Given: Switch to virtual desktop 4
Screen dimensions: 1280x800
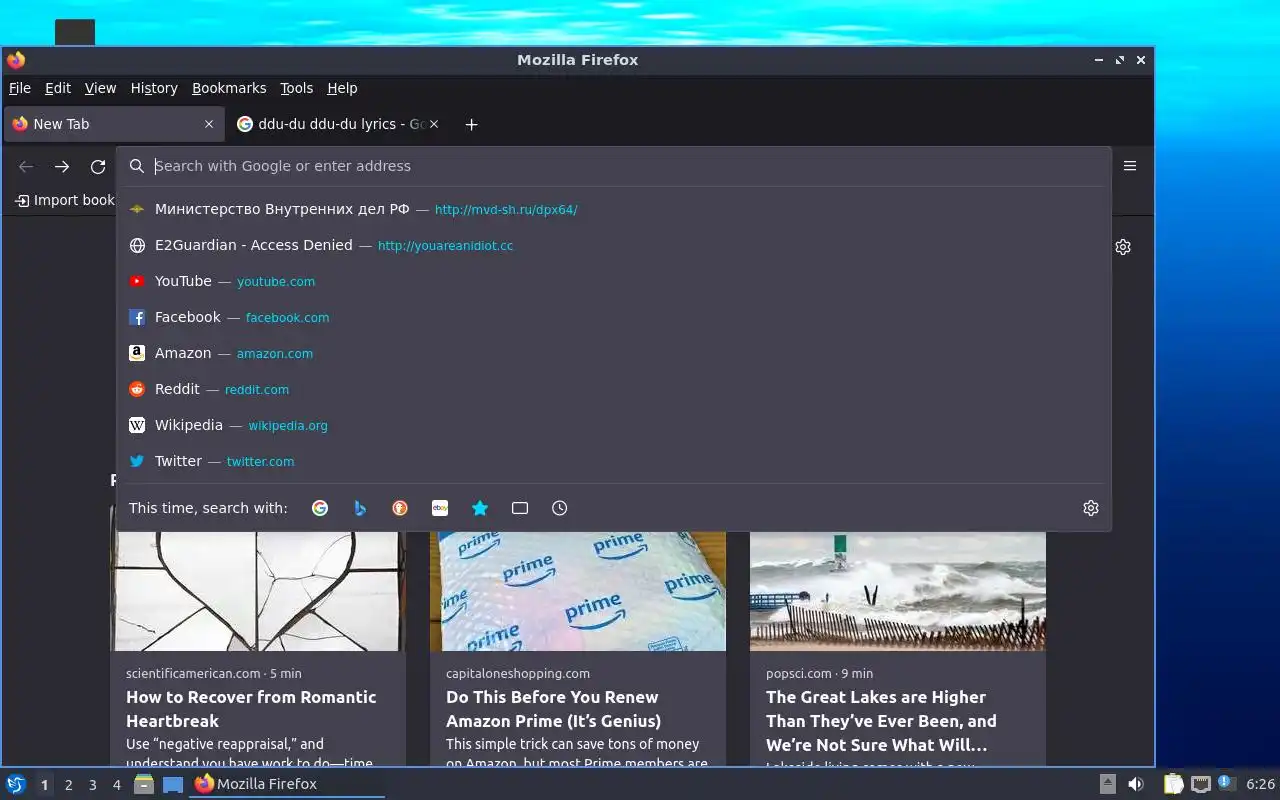Looking at the screenshot, I should point(116,785).
